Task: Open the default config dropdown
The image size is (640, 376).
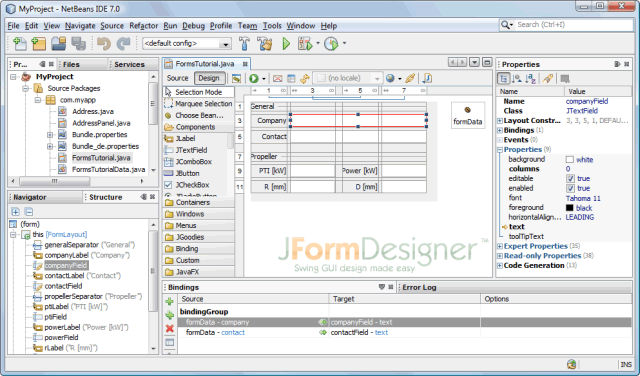Action: (x=225, y=44)
